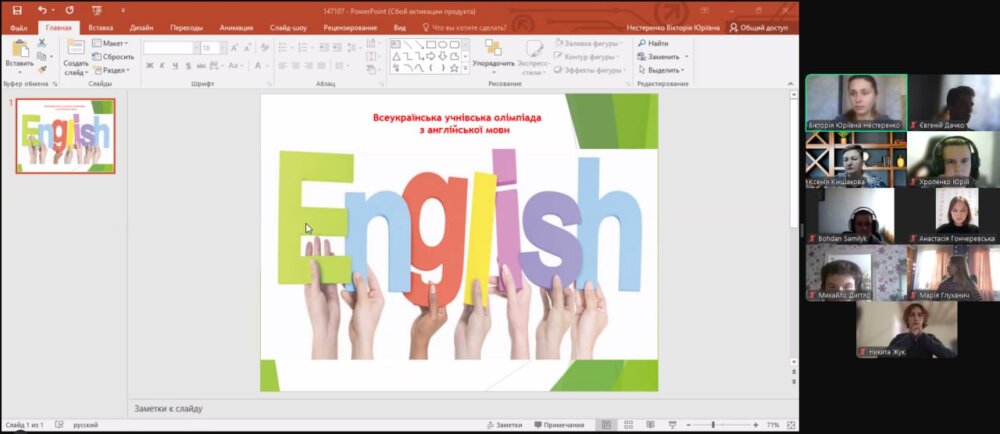
Task: Switch to slide sorter view
Action: (x=628, y=425)
